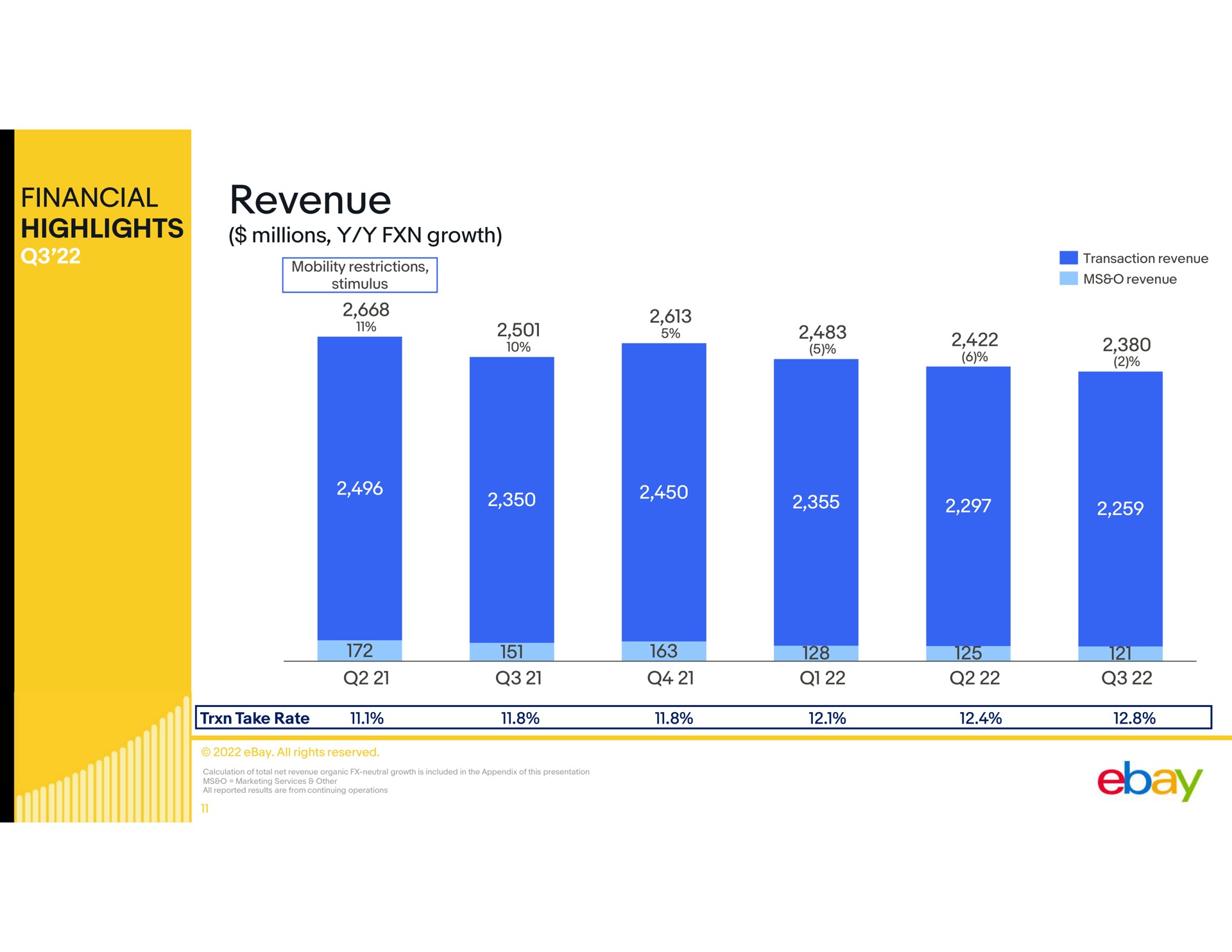The height and width of the screenshot is (952, 1232).
Task: Click the 11.1% take rate value
Action: pos(366,718)
